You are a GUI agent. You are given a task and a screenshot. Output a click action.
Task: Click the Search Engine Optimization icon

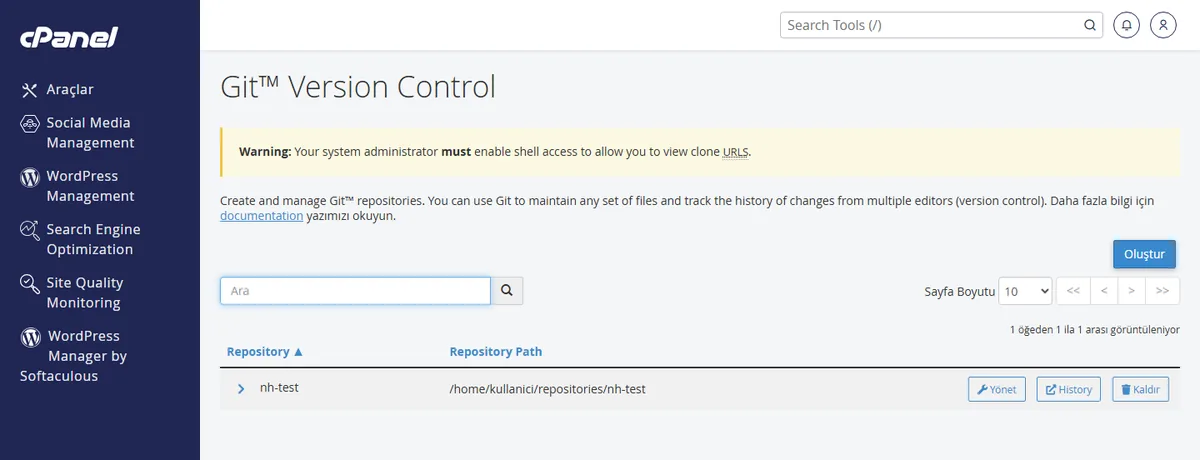(x=30, y=230)
